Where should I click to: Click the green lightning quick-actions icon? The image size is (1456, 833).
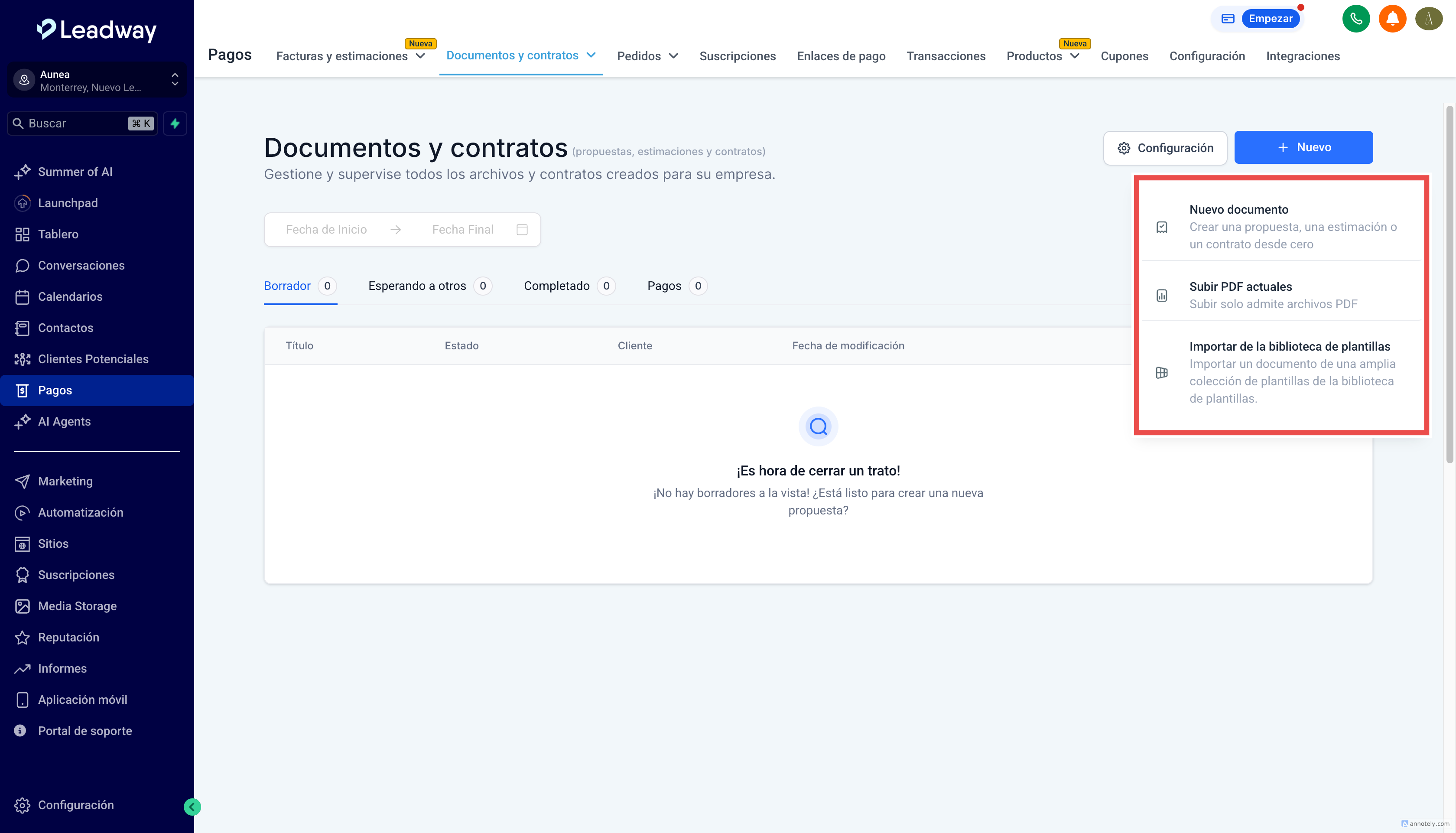[175, 124]
